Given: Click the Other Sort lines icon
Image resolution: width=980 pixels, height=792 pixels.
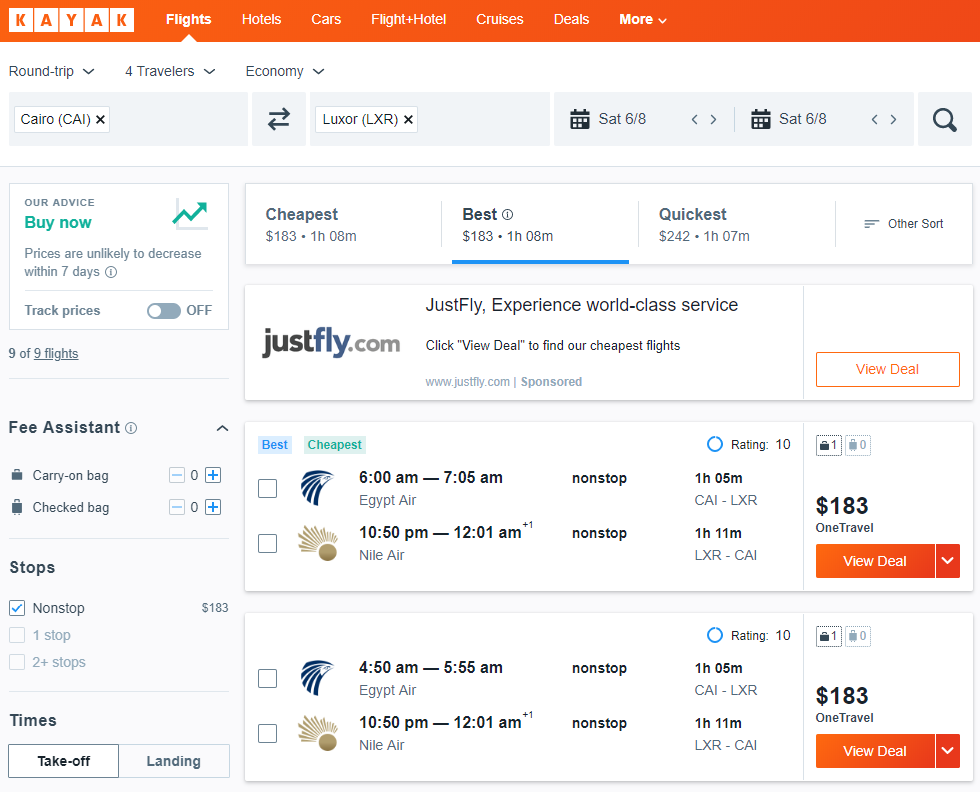Looking at the screenshot, I should point(871,224).
